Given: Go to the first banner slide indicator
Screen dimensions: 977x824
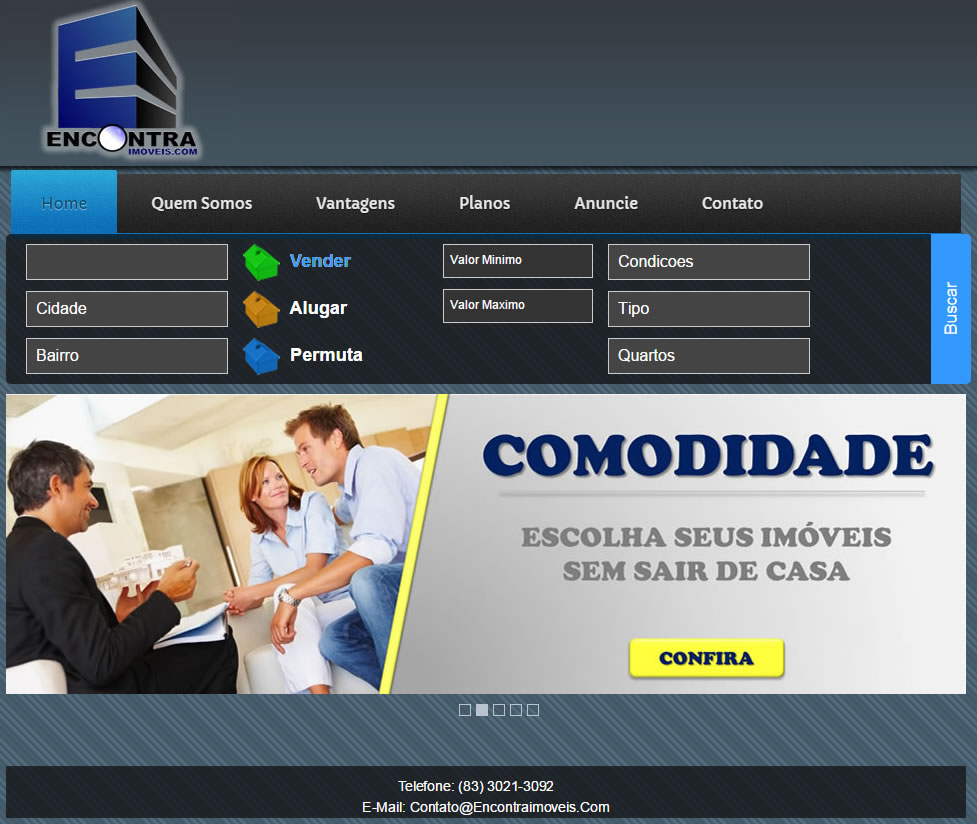Looking at the screenshot, I should pos(465,710).
